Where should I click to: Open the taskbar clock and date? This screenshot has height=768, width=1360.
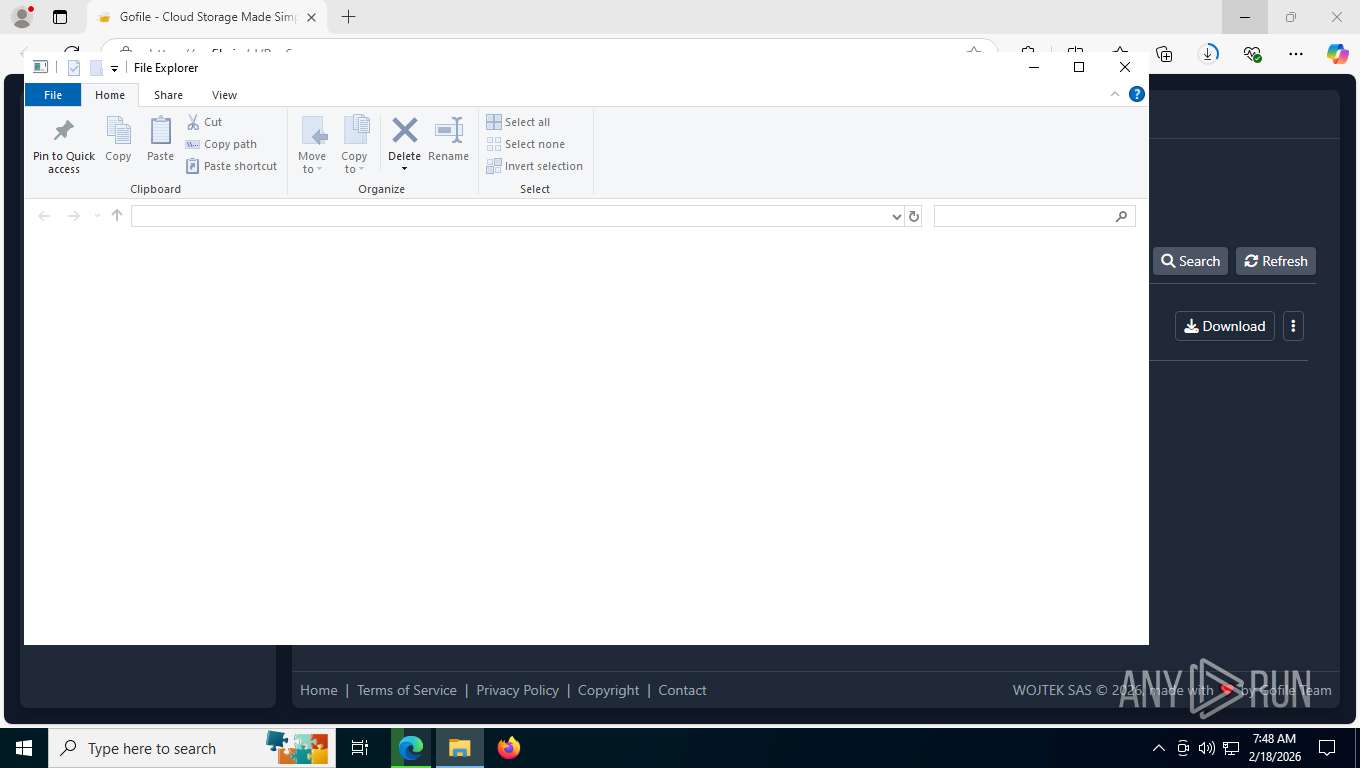1274,748
